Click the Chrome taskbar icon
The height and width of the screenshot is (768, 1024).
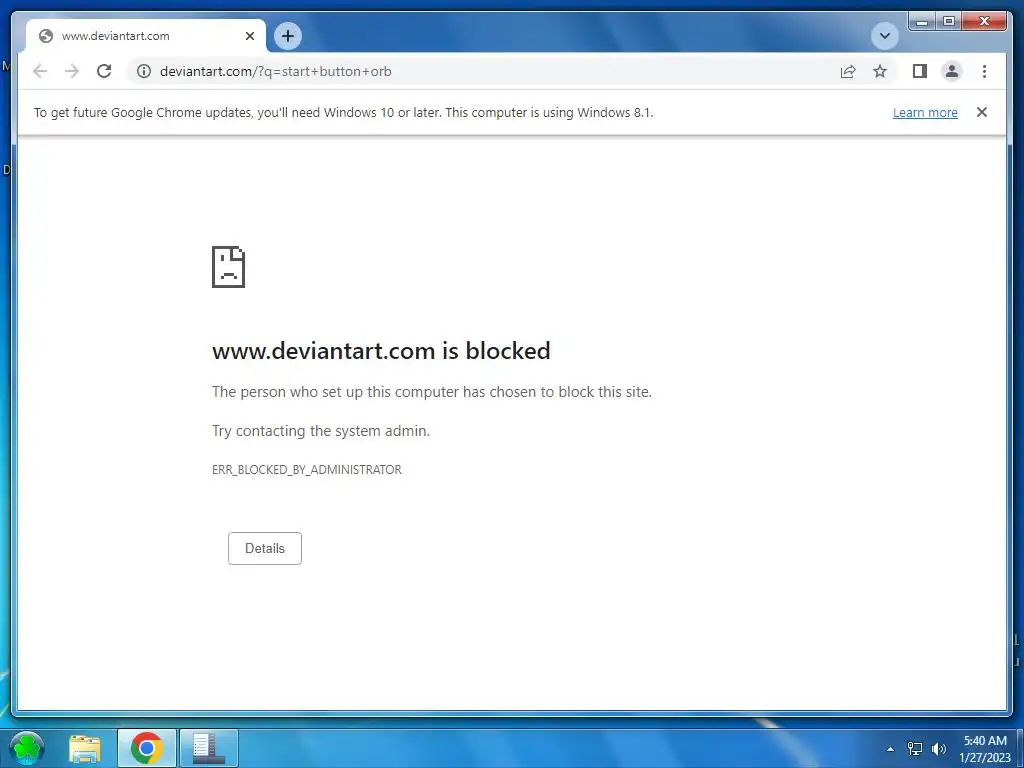pyautogui.click(x=146, y=748)
